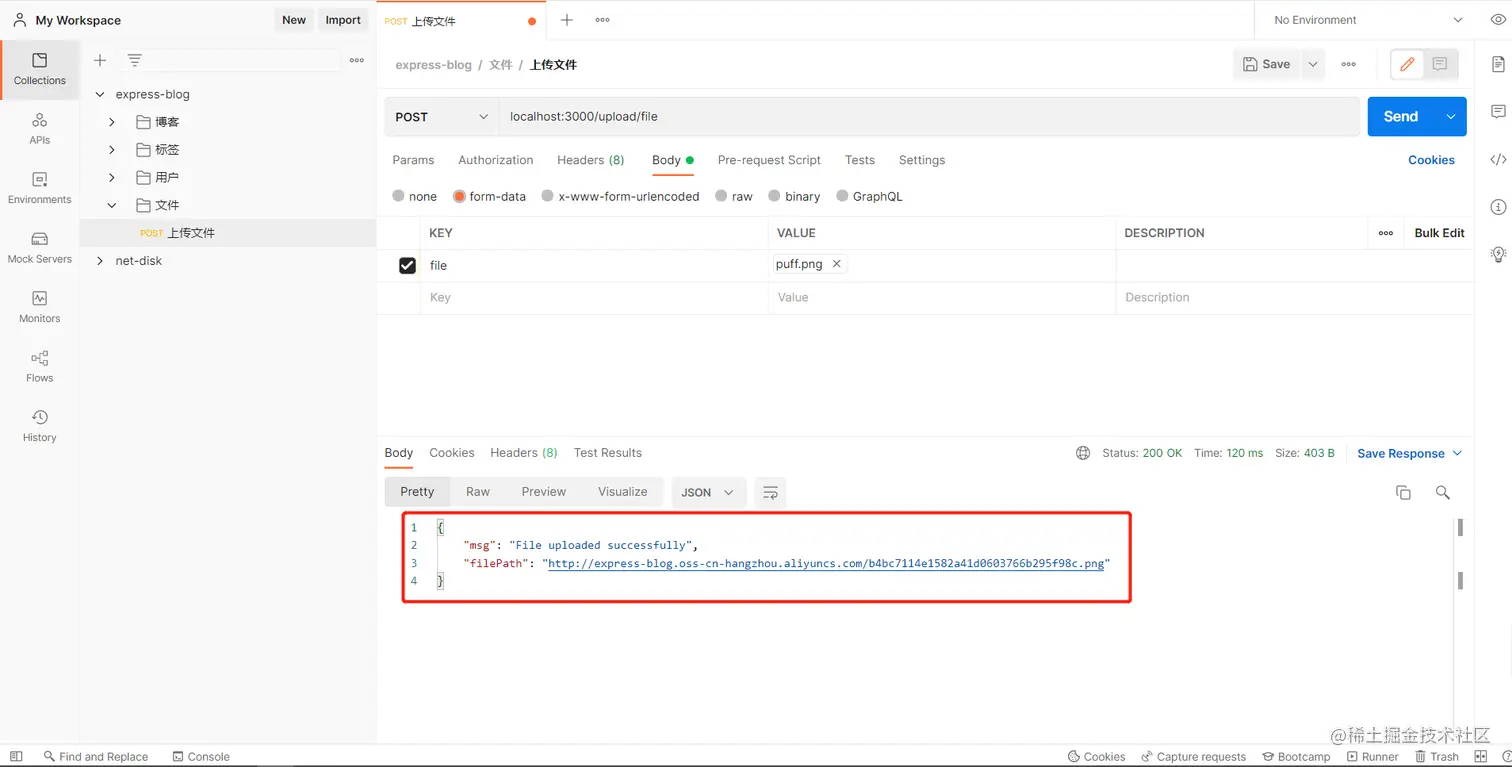Open the History sidebar panel
The image size is (1512, 767).
coord(39,426)
